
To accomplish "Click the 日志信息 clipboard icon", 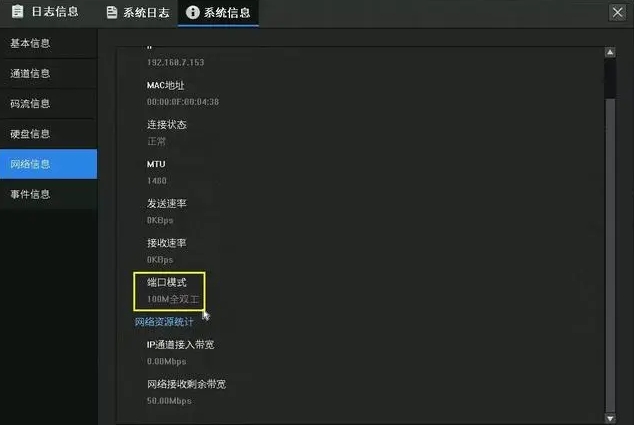I will click(x=17, y=12).
